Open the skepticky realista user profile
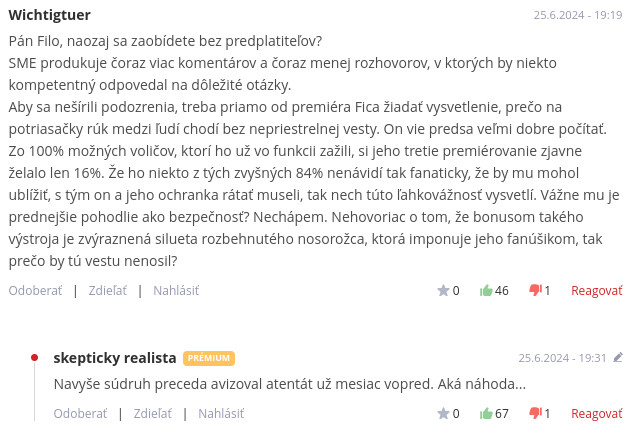The image size is (633, 438). [x=114, y=358]
